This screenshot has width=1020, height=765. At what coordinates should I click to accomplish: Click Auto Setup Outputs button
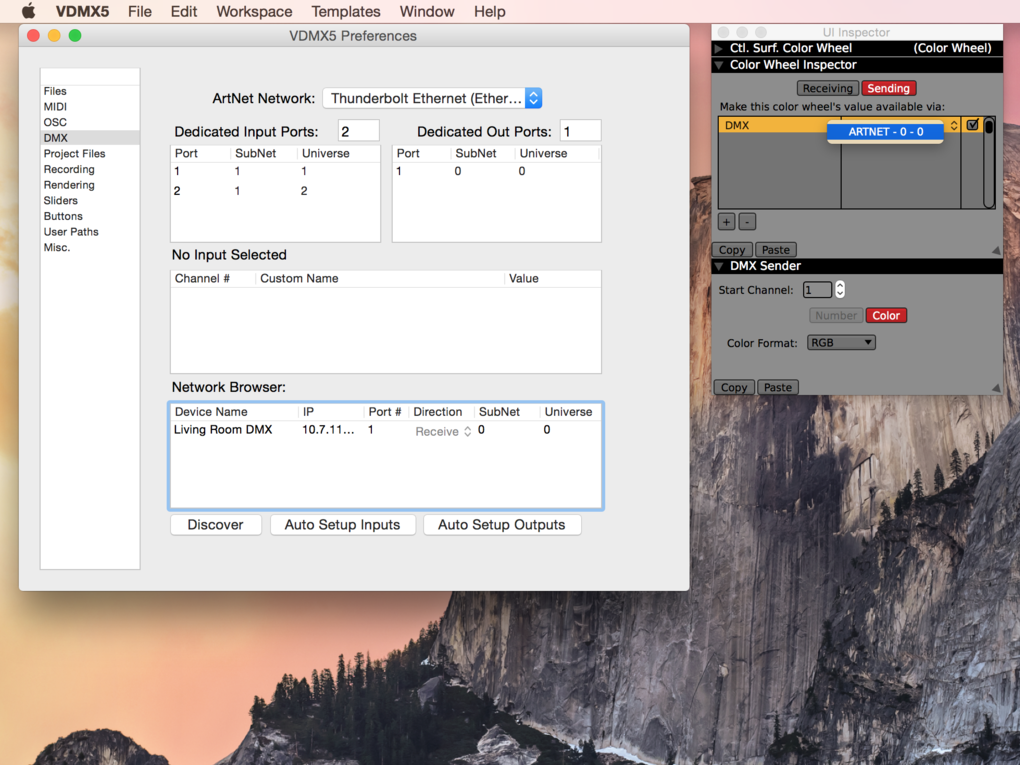(502, 525)
